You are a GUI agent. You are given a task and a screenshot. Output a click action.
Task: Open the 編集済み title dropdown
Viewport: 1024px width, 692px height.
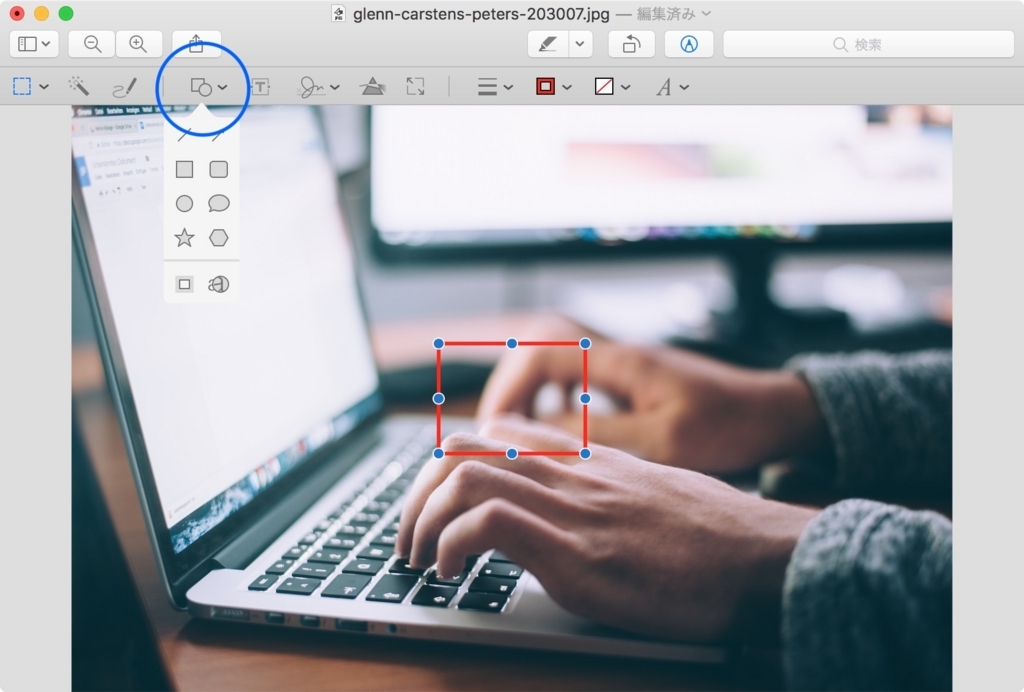673,14
